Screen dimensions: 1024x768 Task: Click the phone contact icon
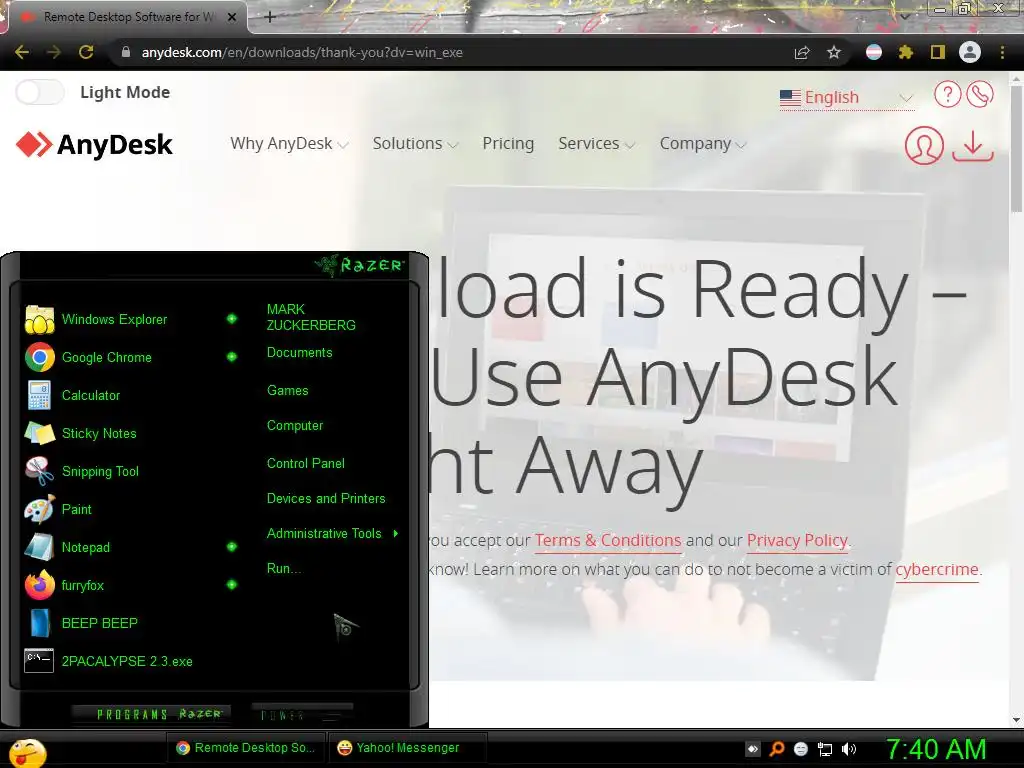point(980,95)
